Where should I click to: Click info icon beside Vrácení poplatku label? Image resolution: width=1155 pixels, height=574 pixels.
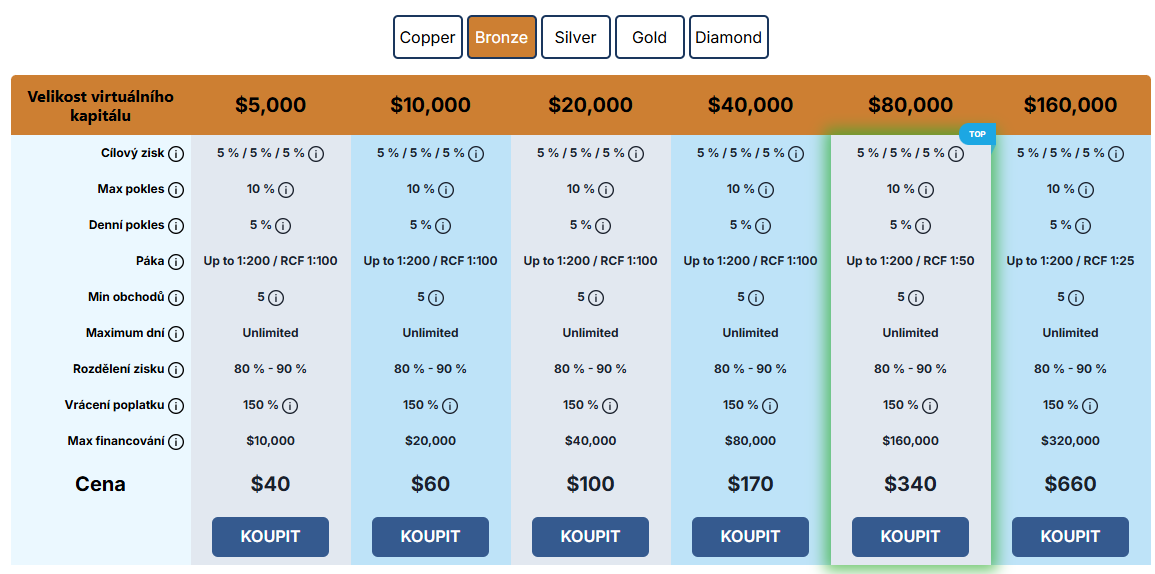[176, 406]
